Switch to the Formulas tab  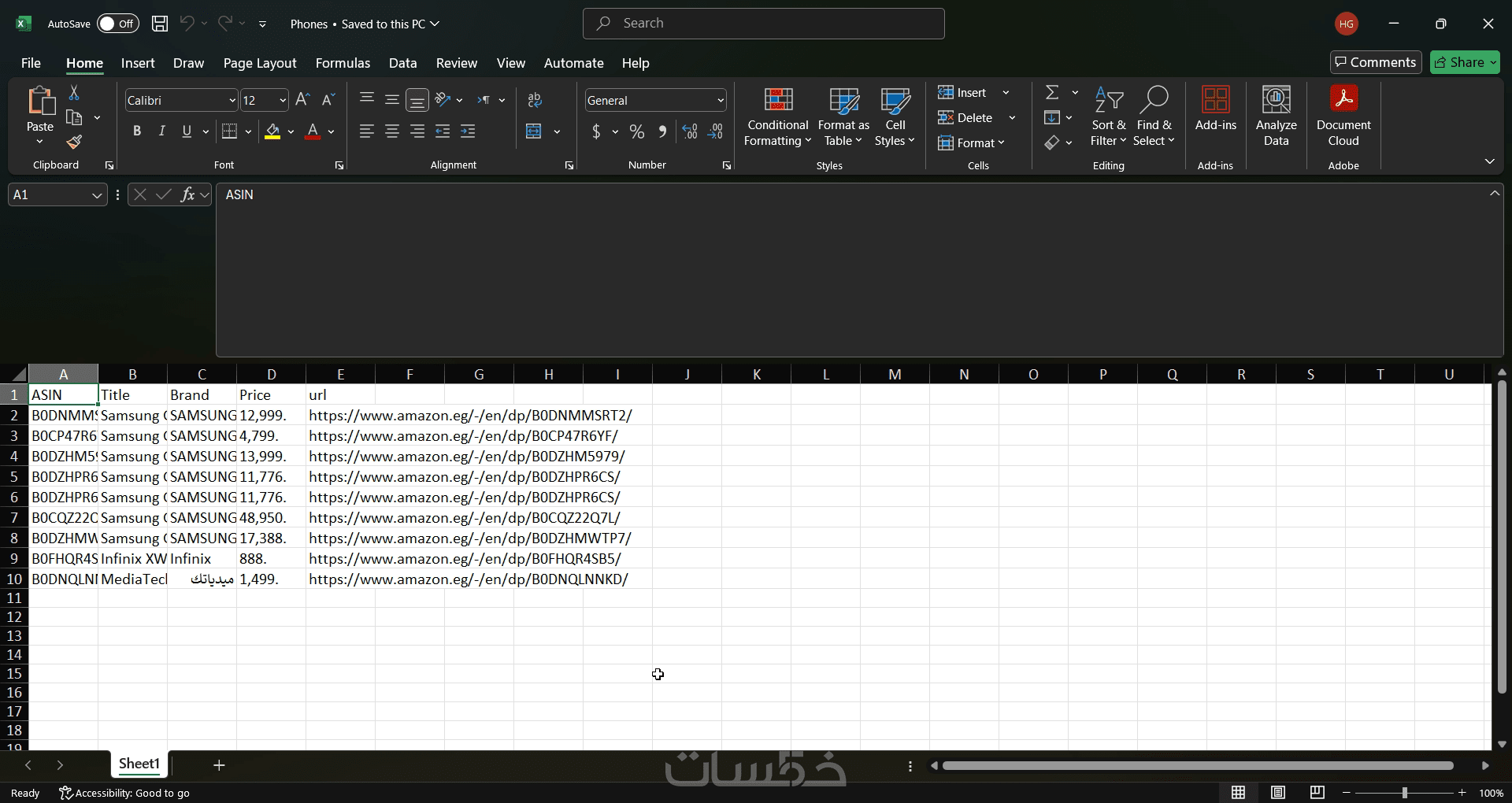343,63
